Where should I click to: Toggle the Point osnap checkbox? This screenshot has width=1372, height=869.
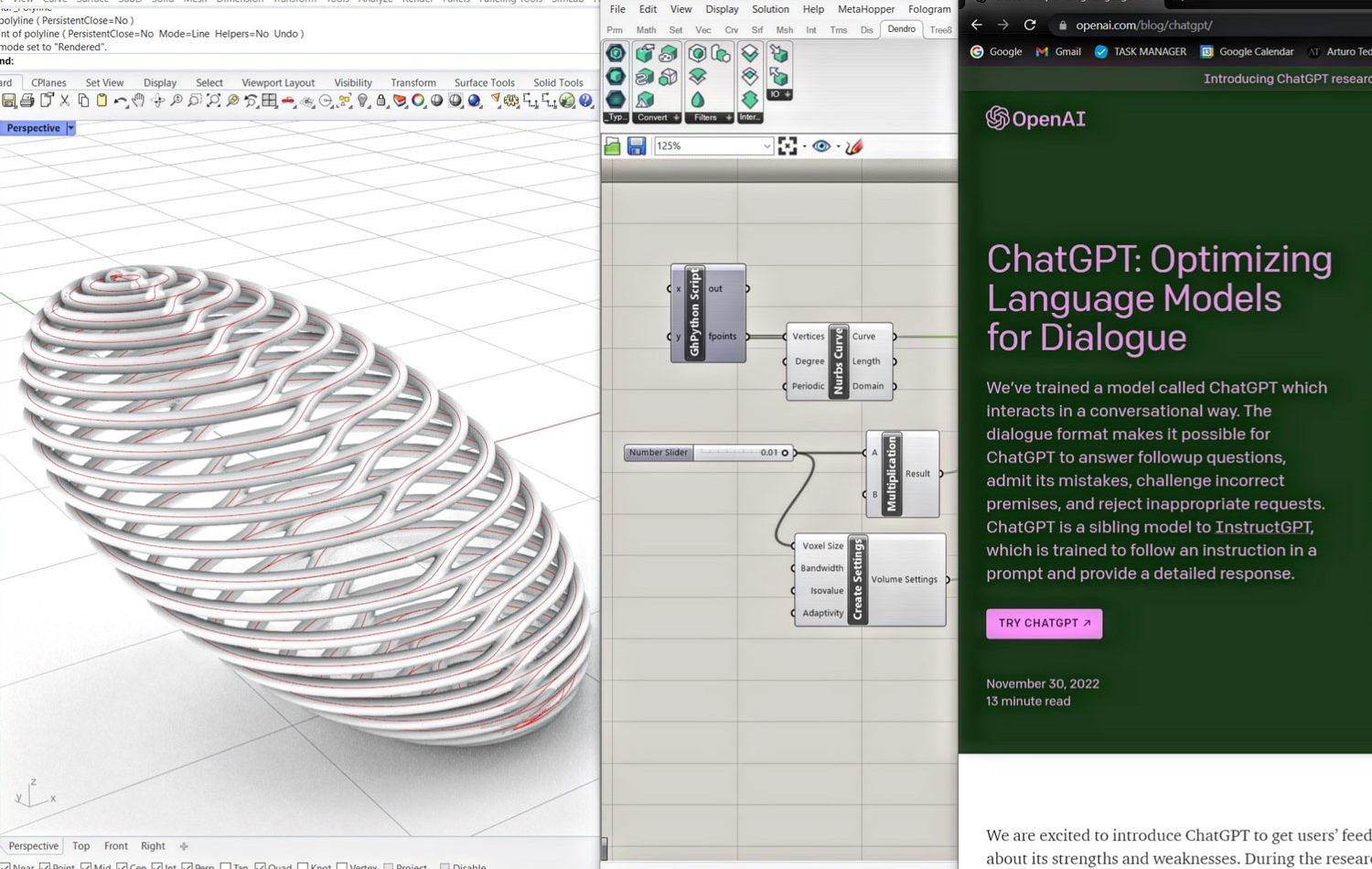(x=45, y=865)
